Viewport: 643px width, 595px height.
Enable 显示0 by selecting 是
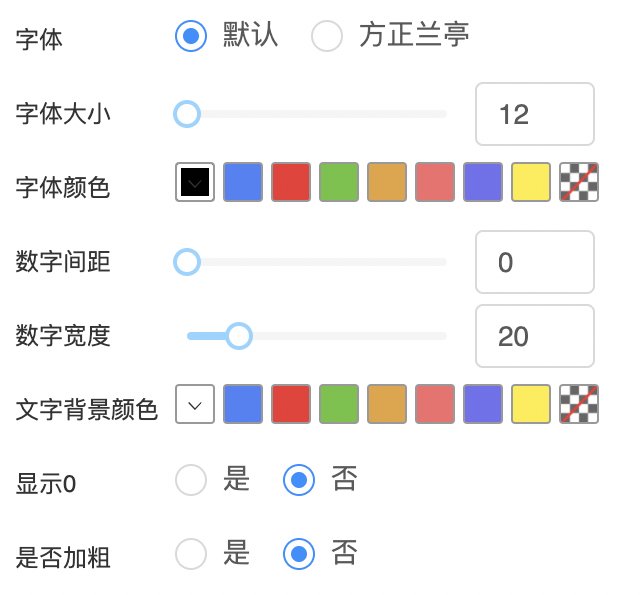click(x=191, y=481)
